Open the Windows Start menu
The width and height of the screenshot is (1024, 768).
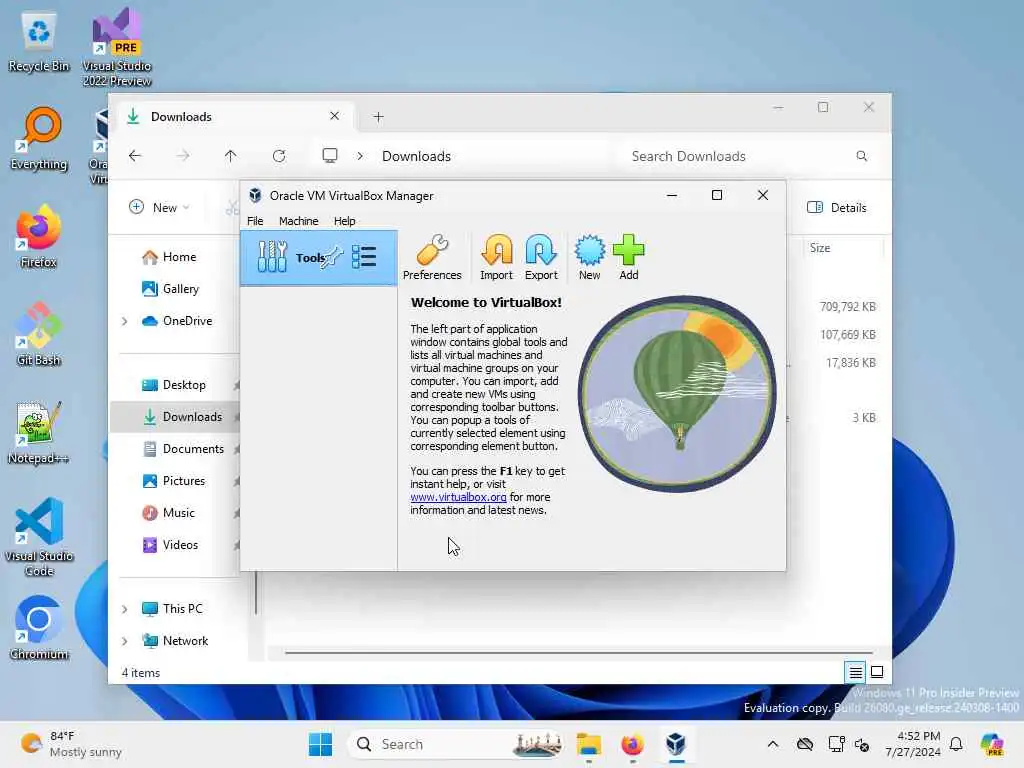click(320, 744)
